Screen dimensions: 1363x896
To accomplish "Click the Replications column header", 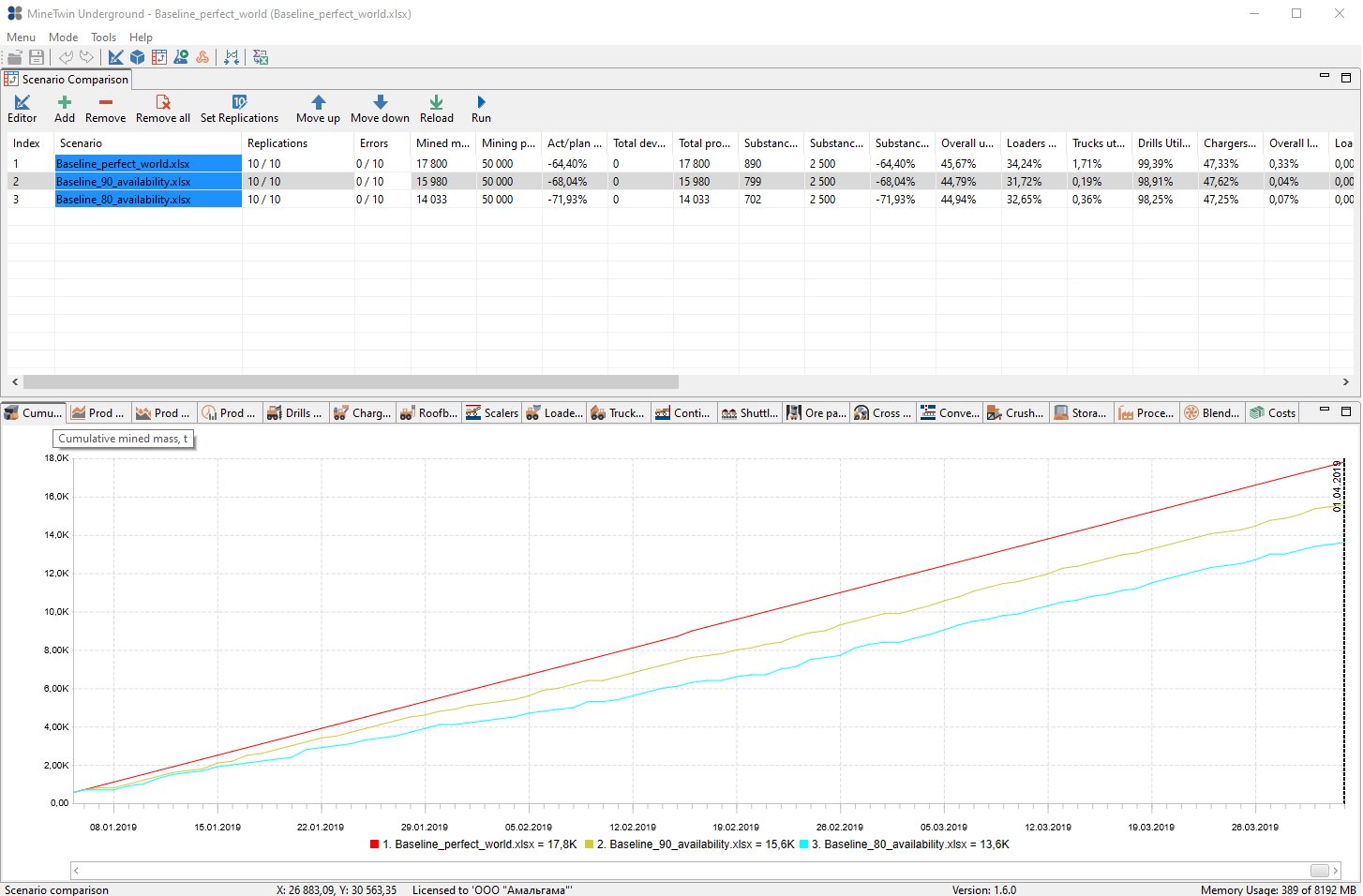I will point(277,143).
